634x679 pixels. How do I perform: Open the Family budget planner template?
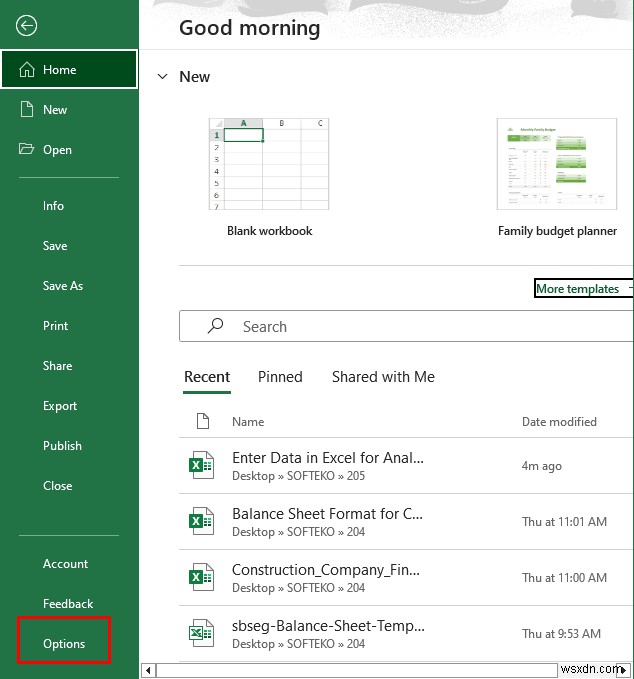click(557, 164)
